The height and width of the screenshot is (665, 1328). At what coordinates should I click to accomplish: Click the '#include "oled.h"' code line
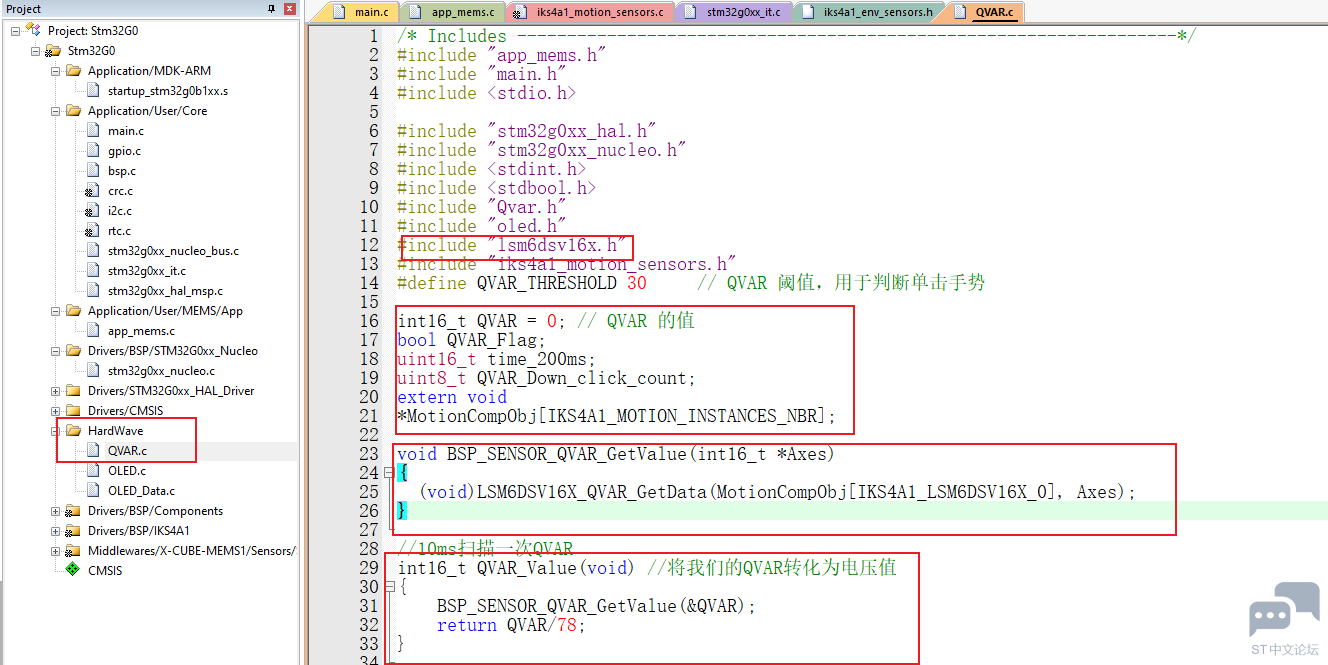[x=482, y=226]
